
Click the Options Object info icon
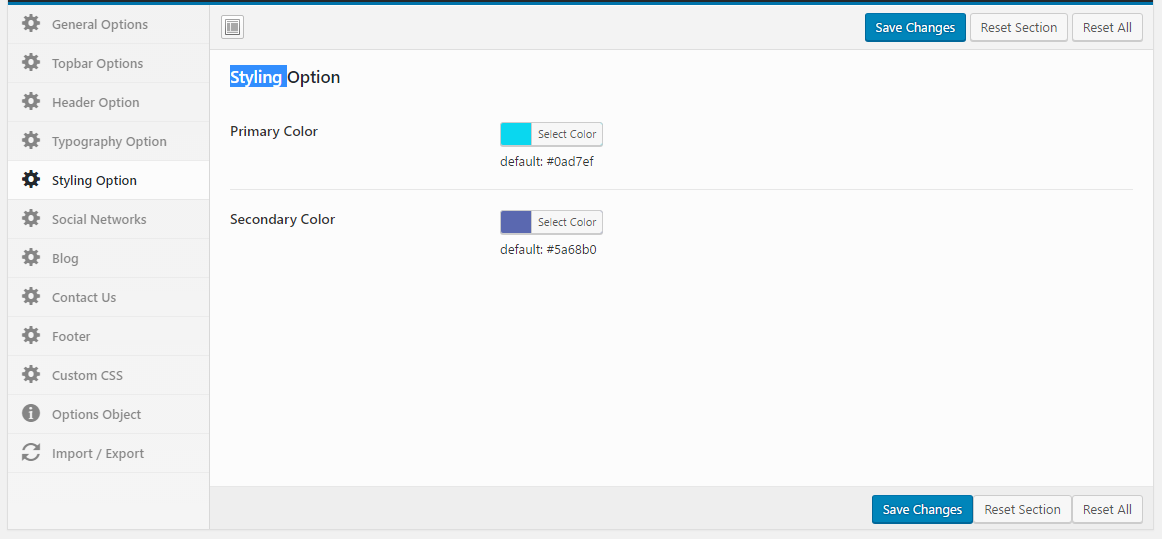coord(31,414)
